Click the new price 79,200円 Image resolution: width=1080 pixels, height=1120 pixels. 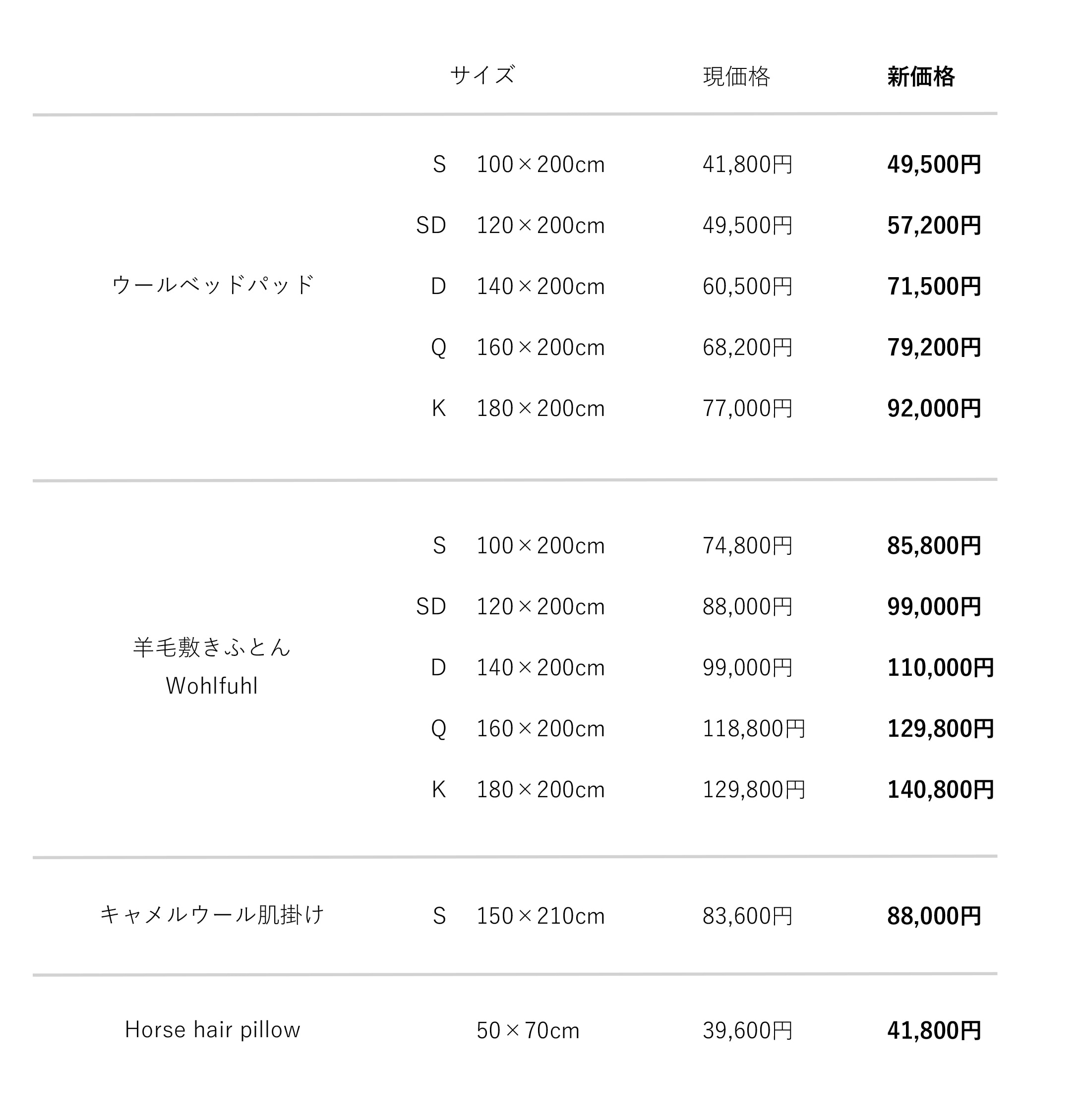click(x=934, y=348)
